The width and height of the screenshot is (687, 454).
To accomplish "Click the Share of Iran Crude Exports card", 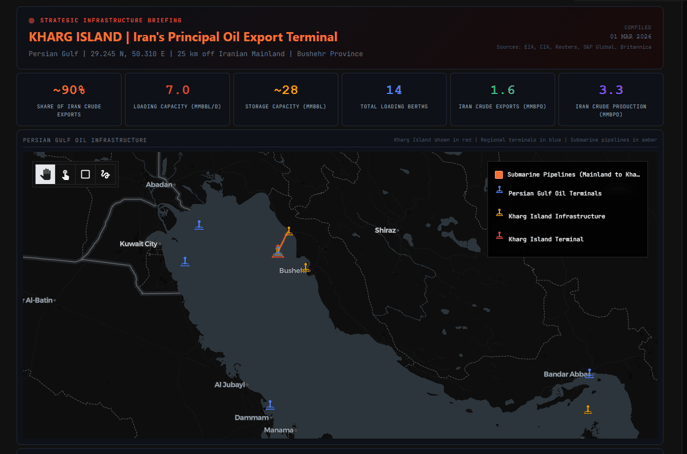I will click(x=69, y=99).
